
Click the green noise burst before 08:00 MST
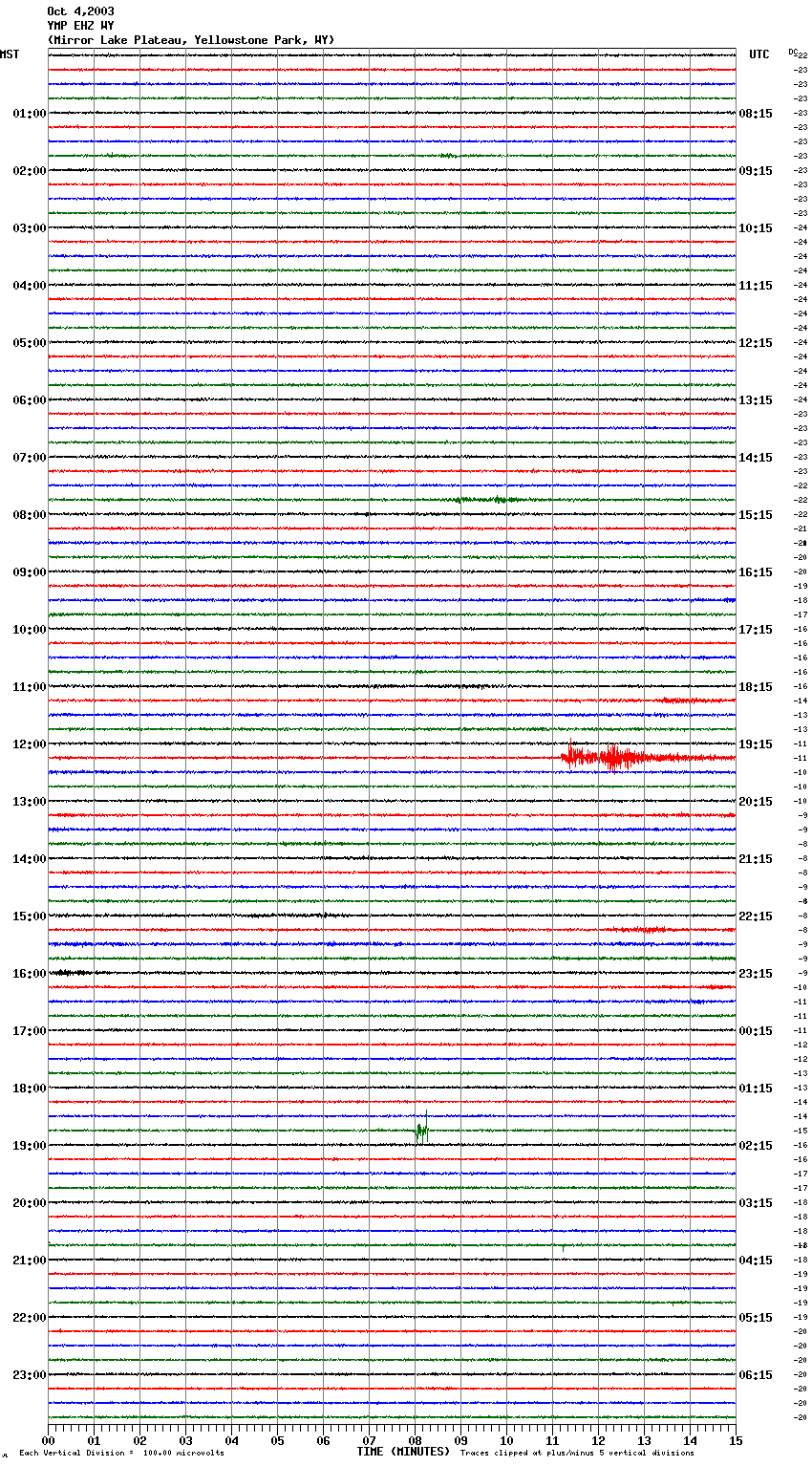click(x=487, y=500)
